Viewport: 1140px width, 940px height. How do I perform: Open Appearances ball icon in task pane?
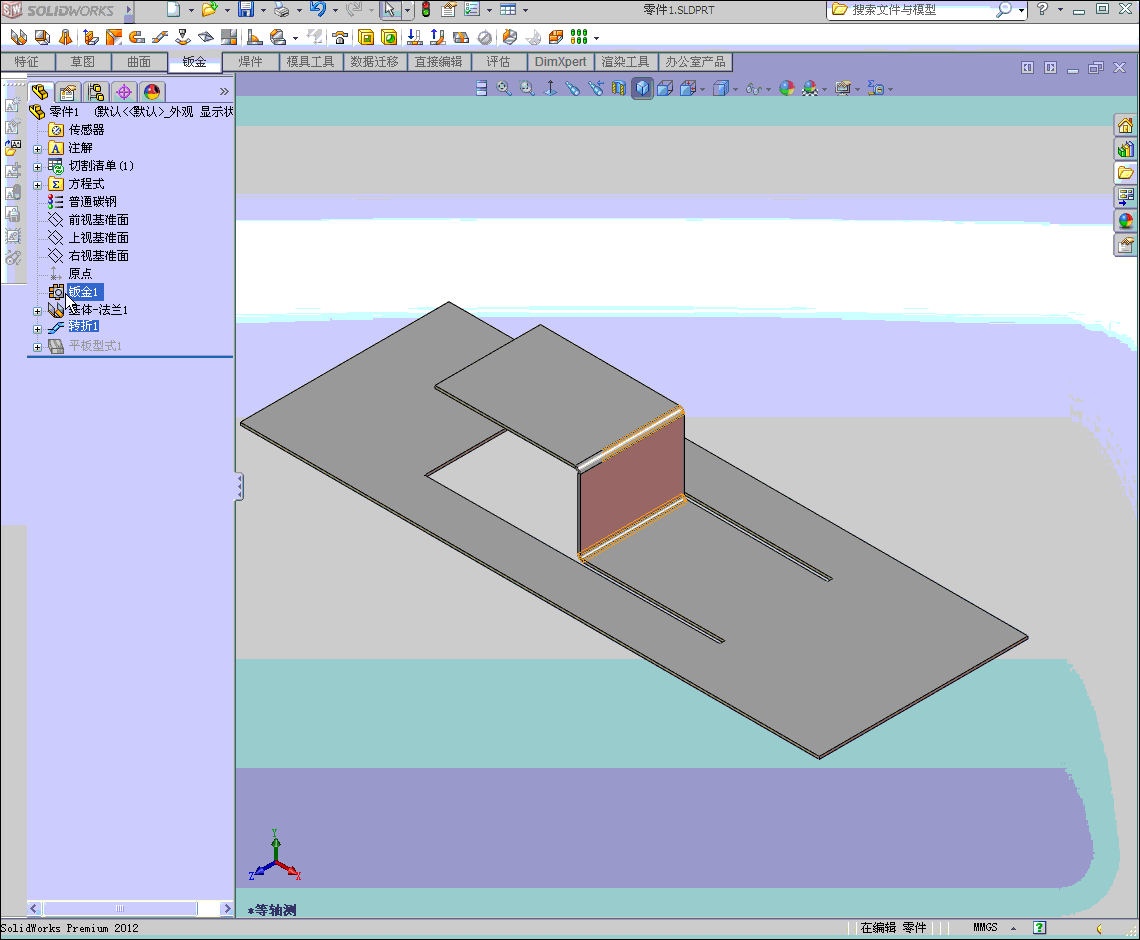pyautogui.click(x=1125, y=221)
